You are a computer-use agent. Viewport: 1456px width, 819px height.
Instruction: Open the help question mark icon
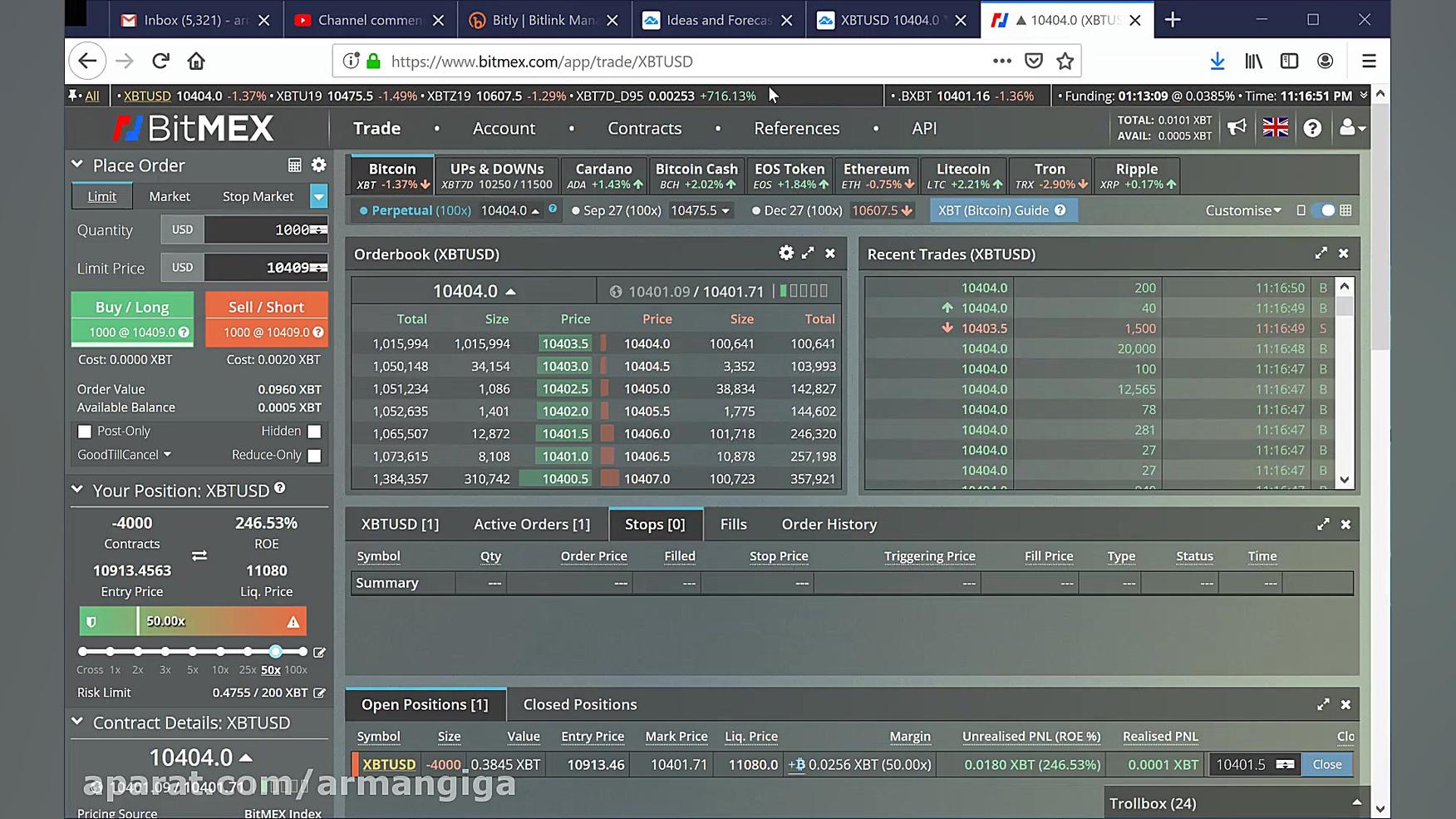(1312, 128)
